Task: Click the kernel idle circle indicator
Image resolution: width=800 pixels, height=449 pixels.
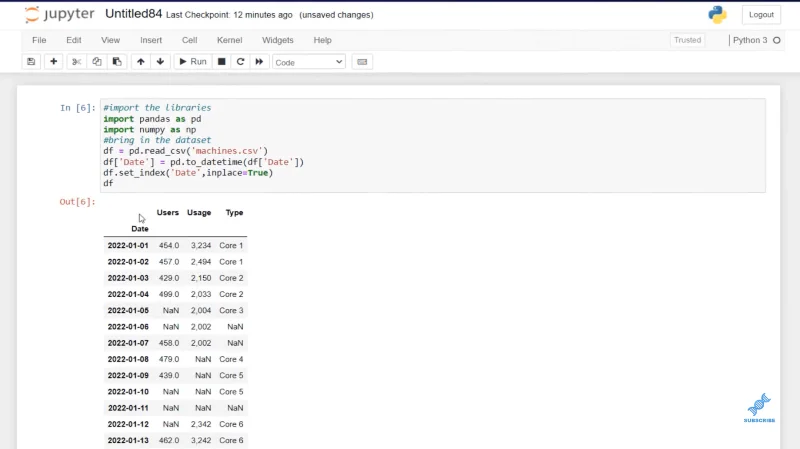Action: pyautogui.click(x=777, y=40)
